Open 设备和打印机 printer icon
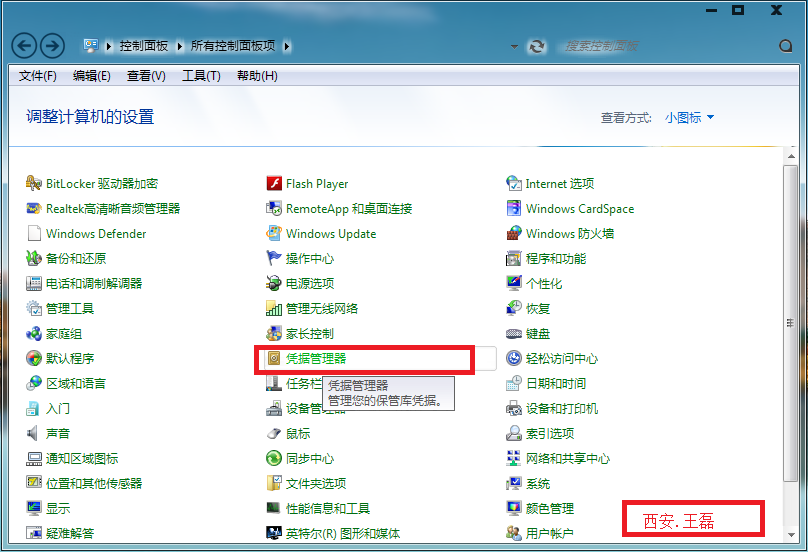Image resolution: width=808 pixels, height=552 pixels. coord(514,409)
